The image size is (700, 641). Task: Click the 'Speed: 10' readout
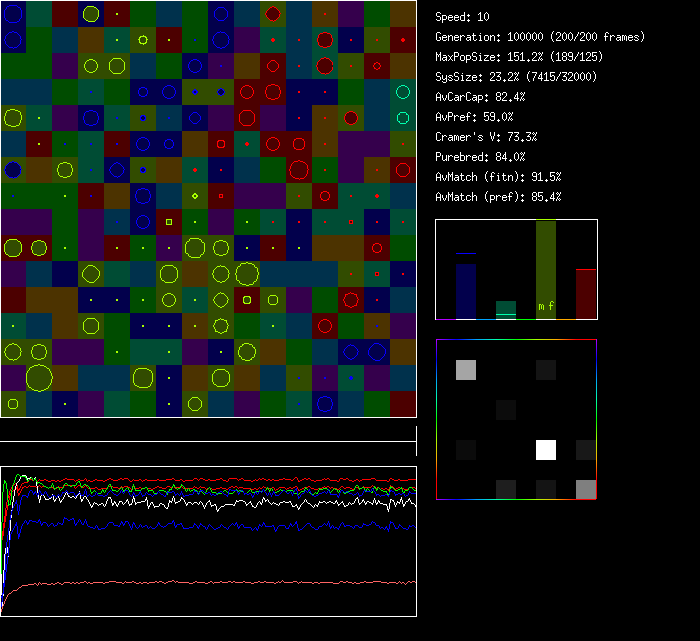pos(462,17)
